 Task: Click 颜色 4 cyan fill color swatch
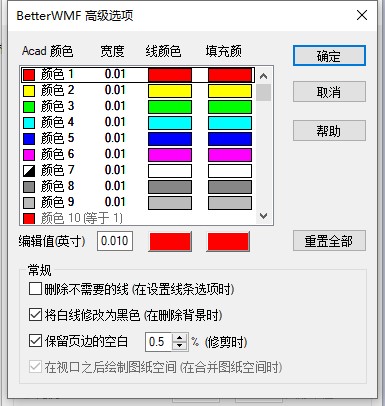pos(230,123)
